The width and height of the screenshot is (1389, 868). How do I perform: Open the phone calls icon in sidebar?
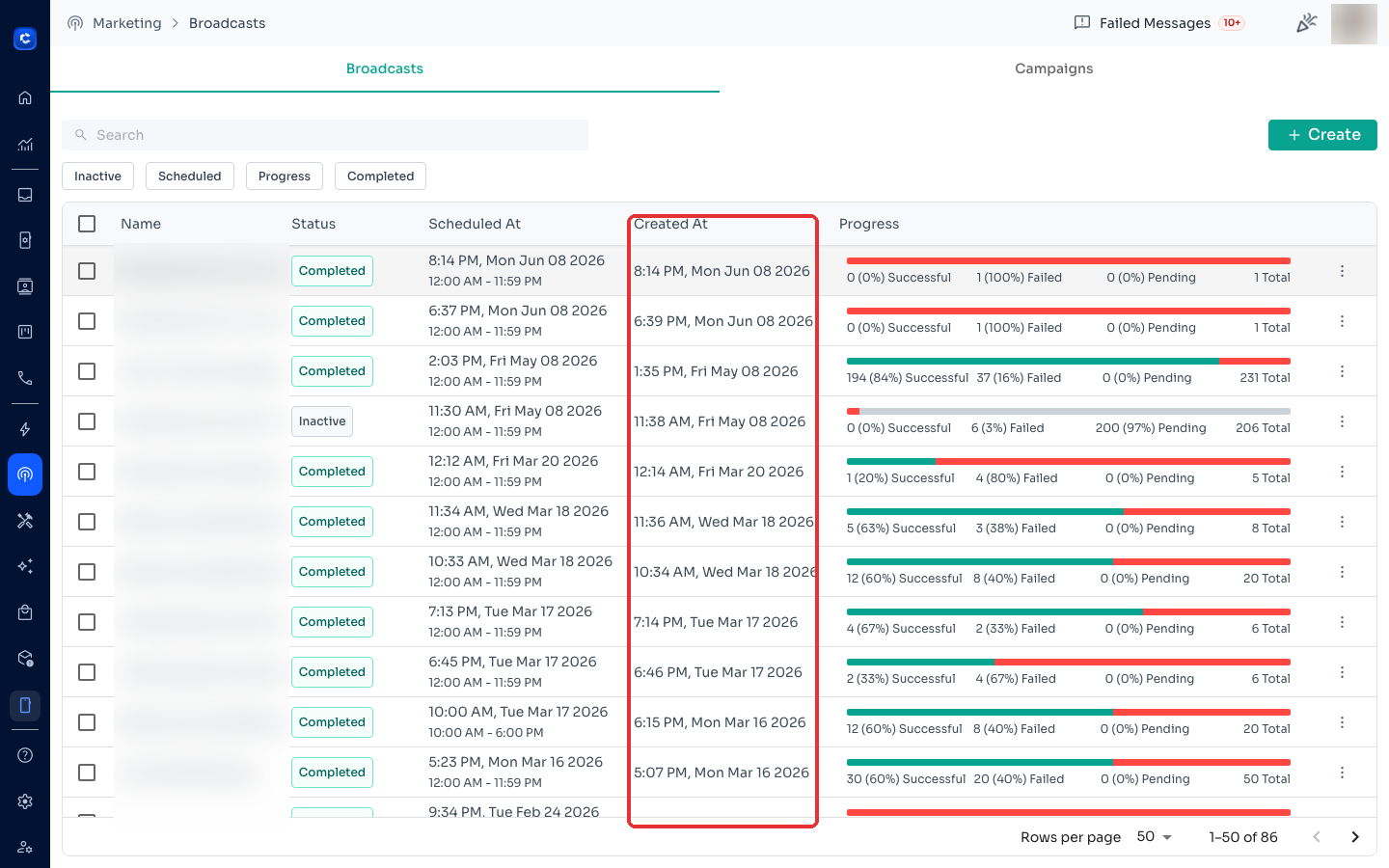click(25, 378)
